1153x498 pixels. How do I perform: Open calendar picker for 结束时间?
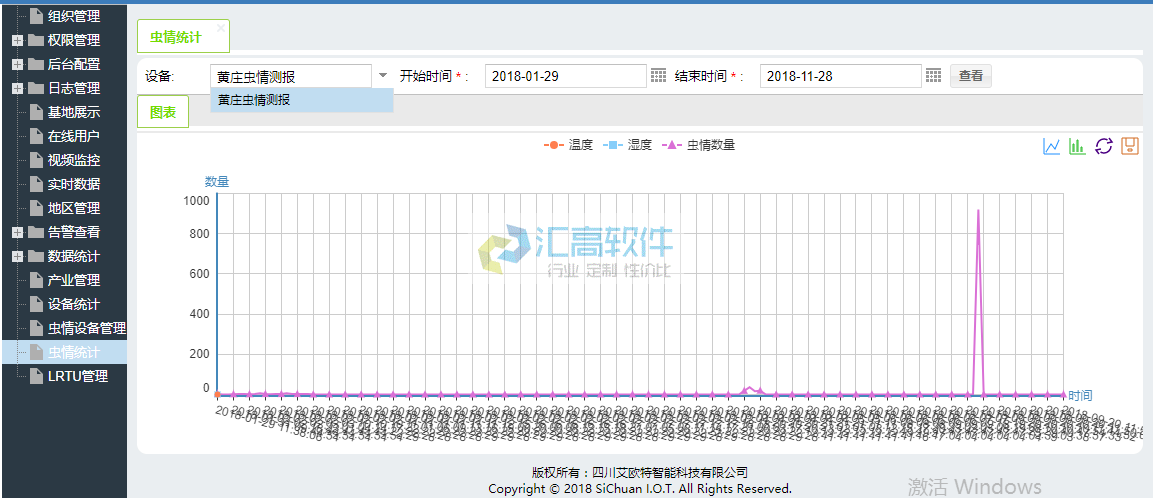(933, 76)
